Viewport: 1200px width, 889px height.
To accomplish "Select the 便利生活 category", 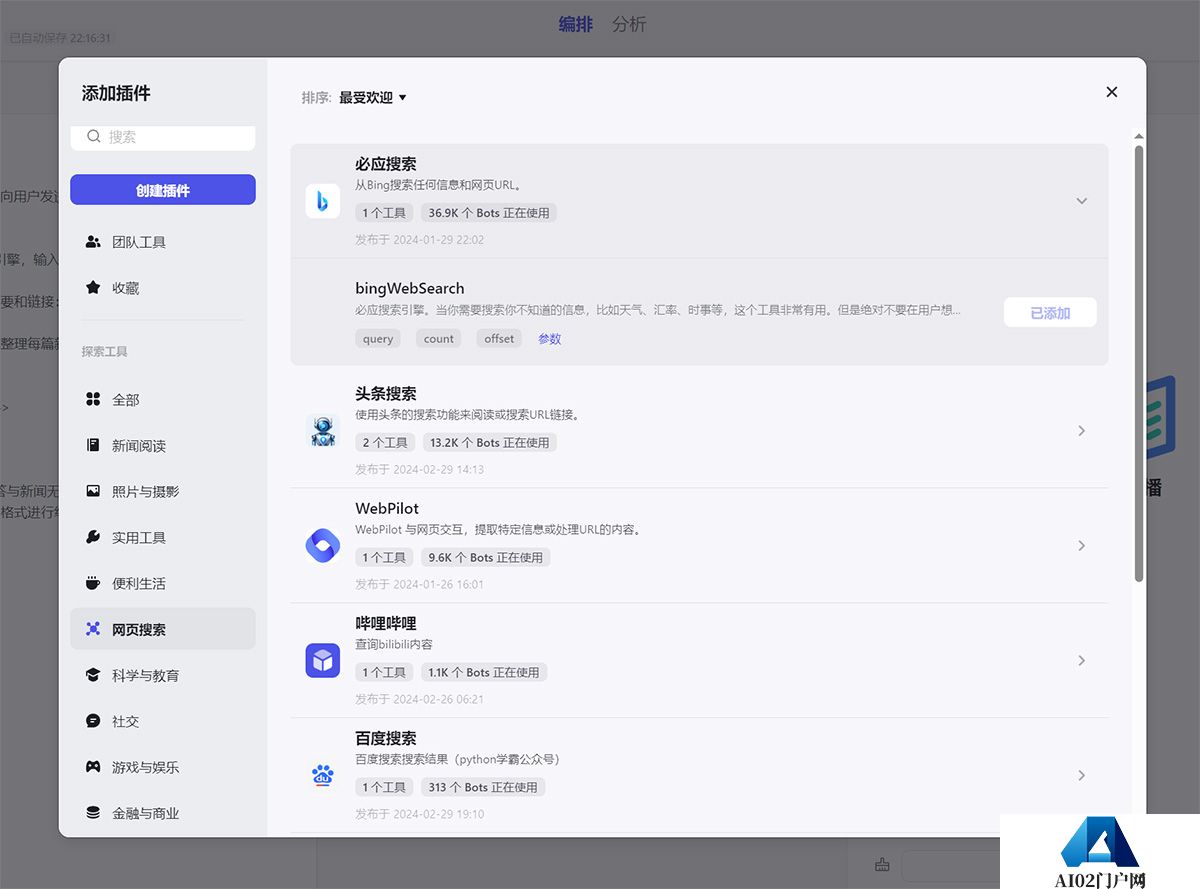I will pos(163,584).
